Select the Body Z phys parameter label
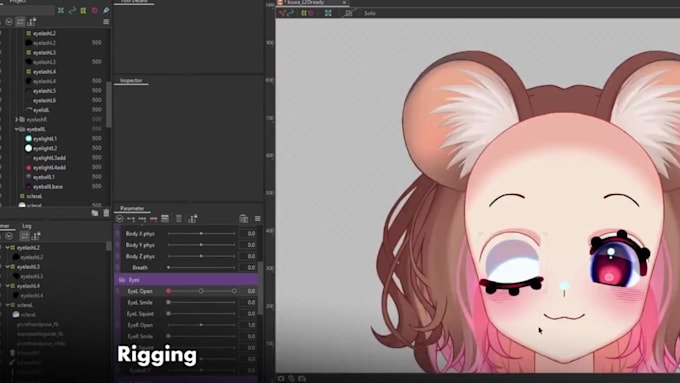This screenshot has height=383, width=680. pos(140,256)
